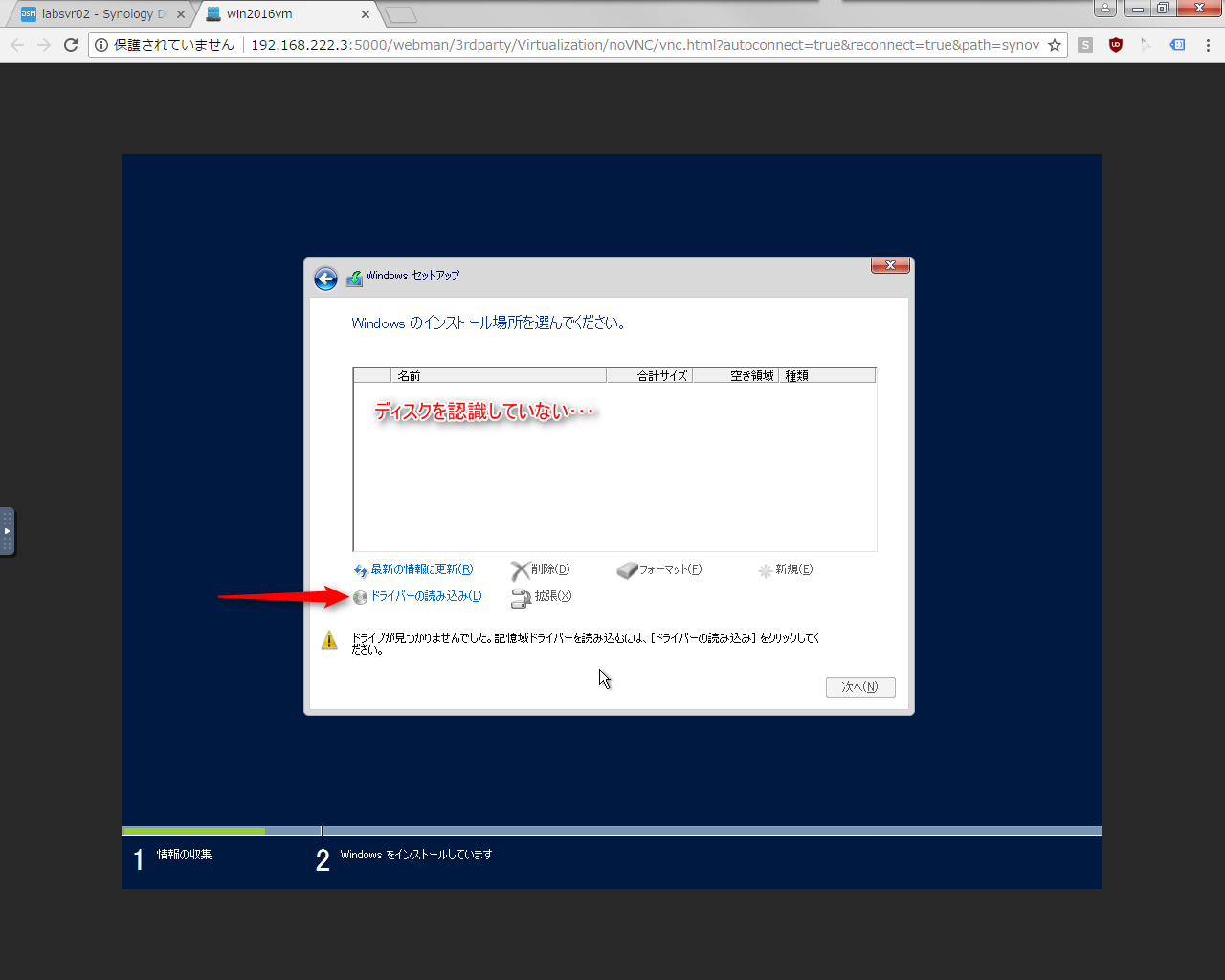Open the noVNC side control panel handle
This screenshot has height=980, width=1225.
7,531
